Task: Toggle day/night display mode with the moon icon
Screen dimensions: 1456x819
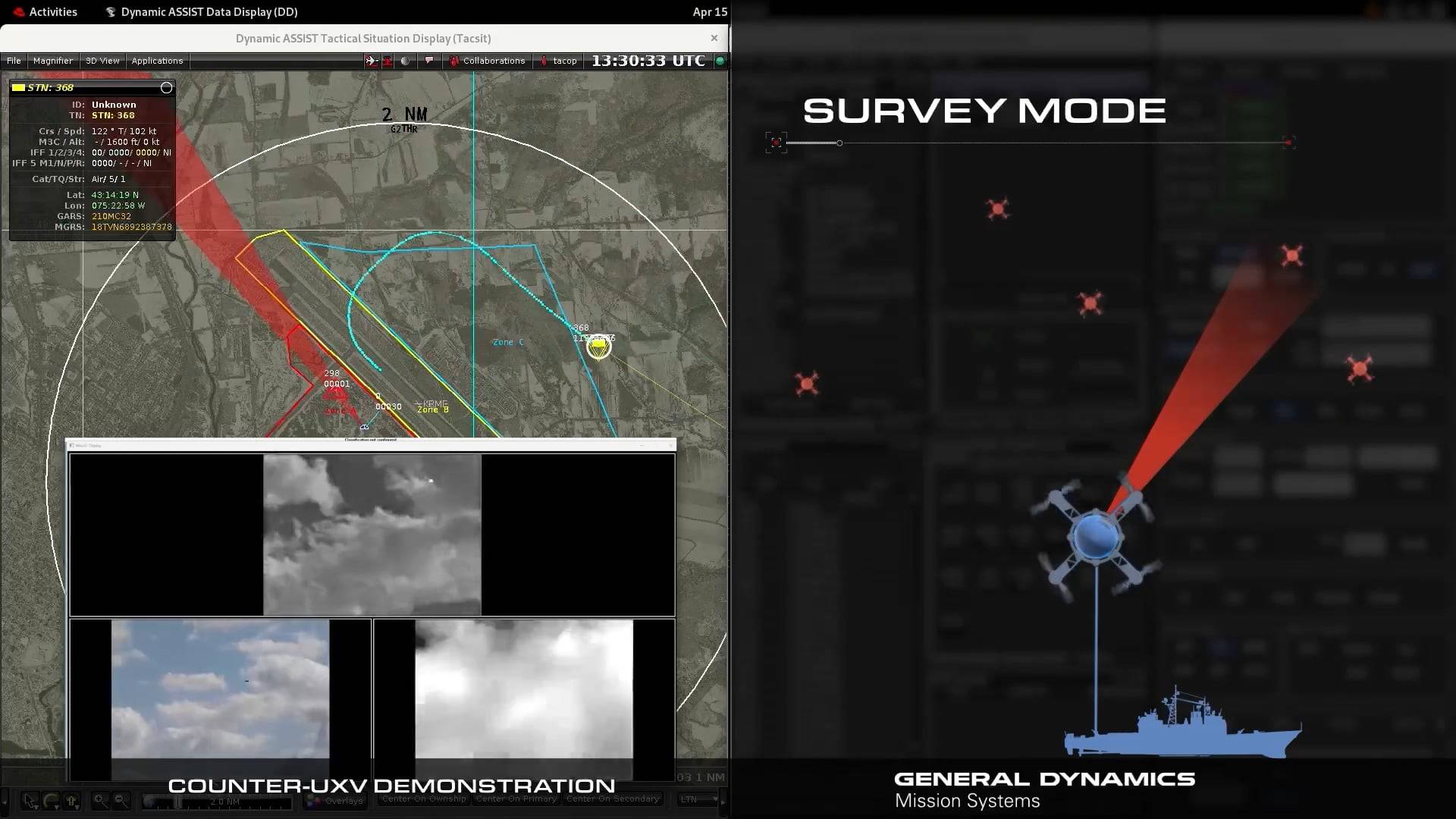Action: 403,61
